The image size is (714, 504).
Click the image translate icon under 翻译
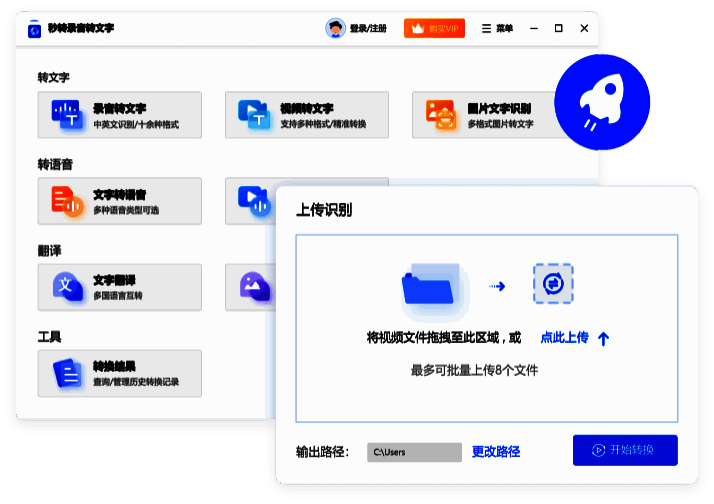[x=255, y=287]
